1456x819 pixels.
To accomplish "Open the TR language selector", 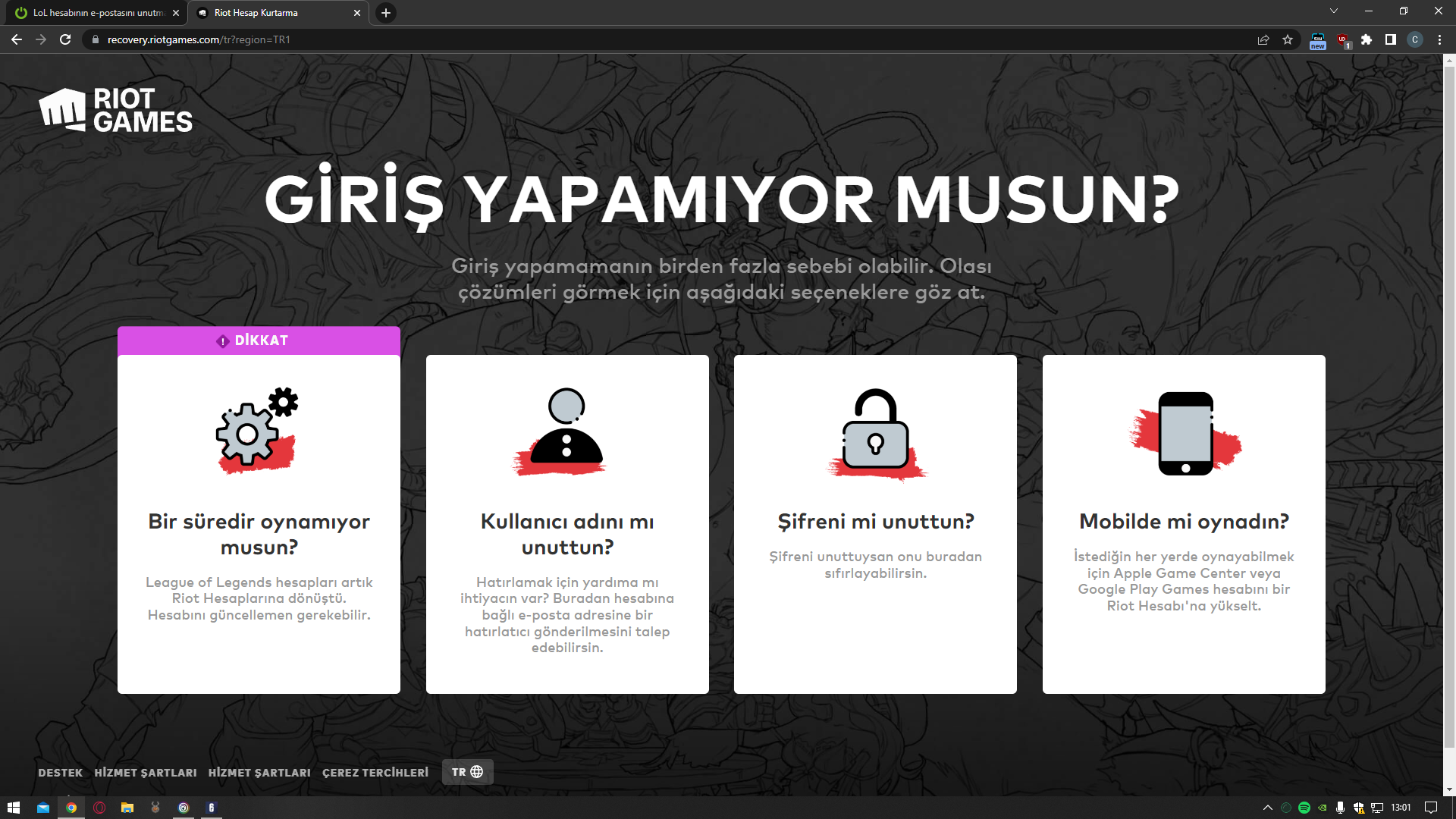I will [467, 772].
